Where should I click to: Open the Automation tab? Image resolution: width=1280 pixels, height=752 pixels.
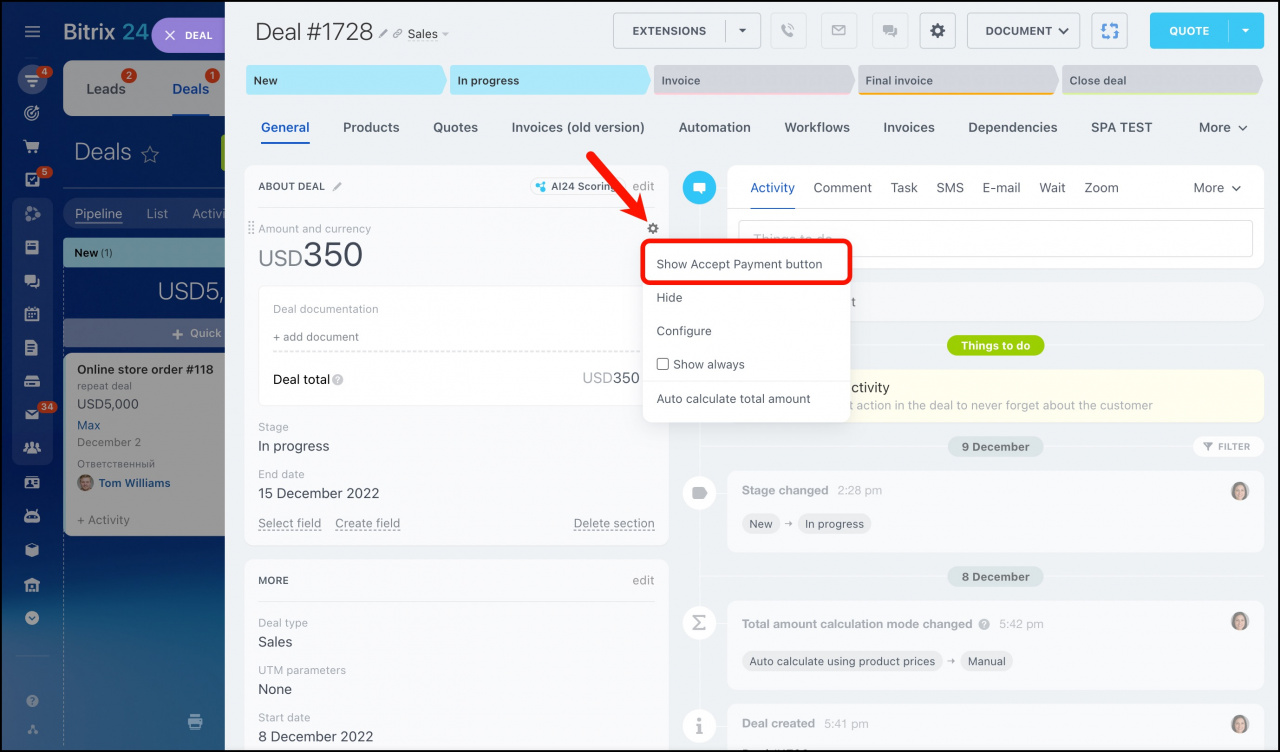click(714, 128)
